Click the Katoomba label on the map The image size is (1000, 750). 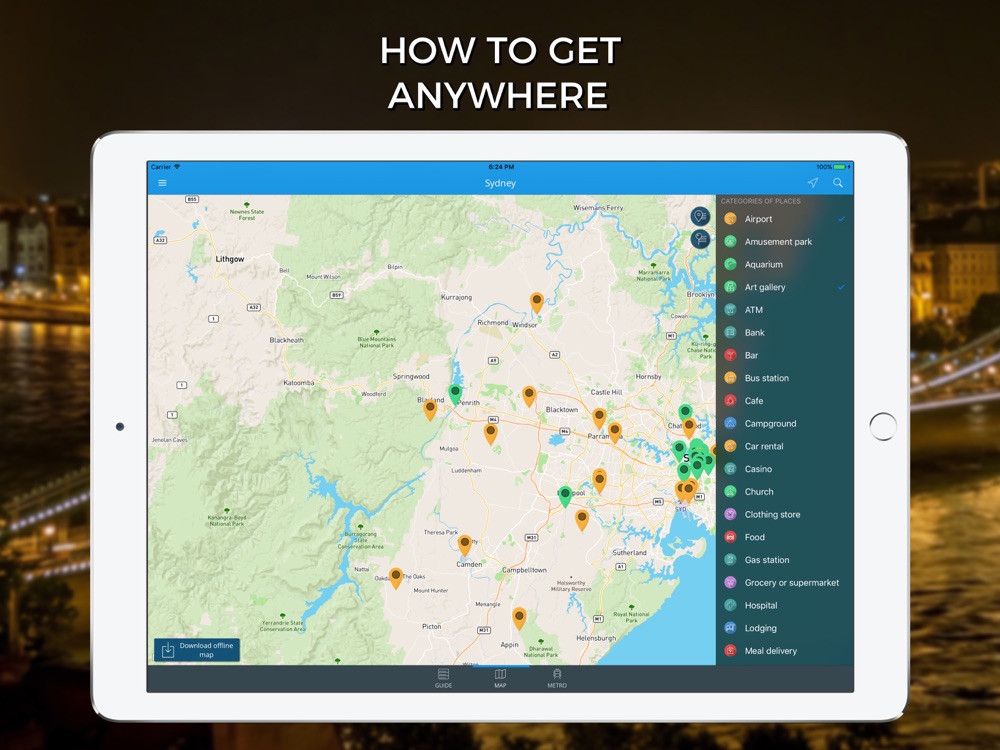pos(298,383)
